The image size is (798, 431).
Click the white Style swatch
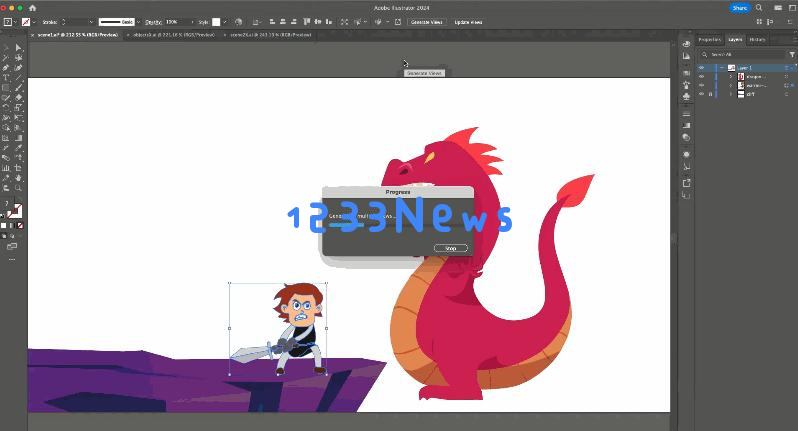[x=216, y=22]
